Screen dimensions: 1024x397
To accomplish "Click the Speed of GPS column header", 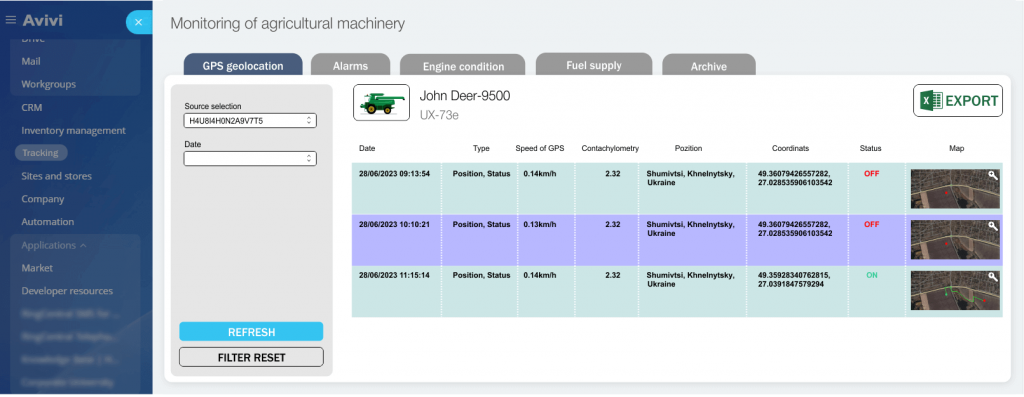I will pos(539,149).
